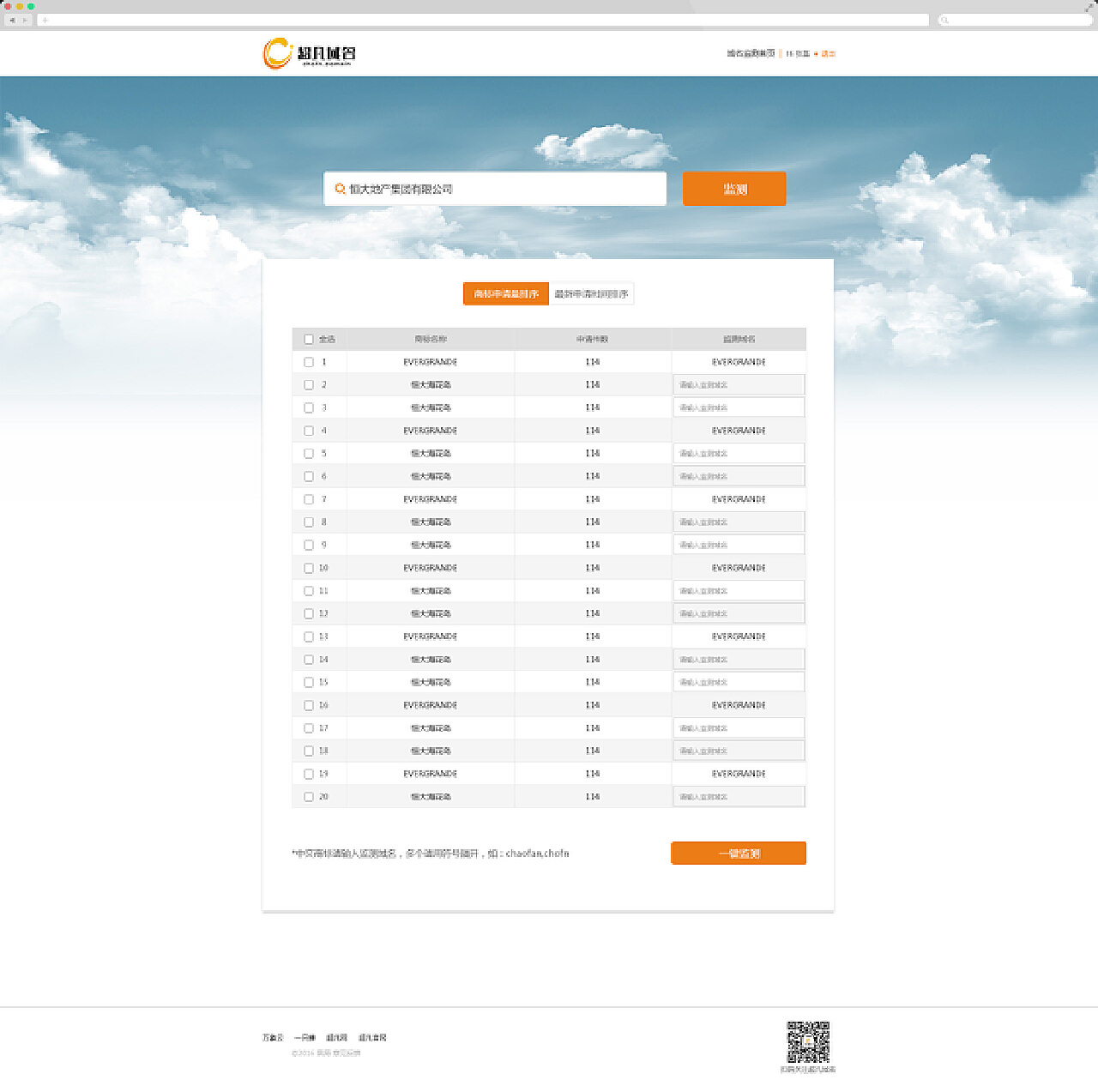This screenshot has height=1092, width=1098.
Task: Check the box for row 3
Action: (309, 407)
